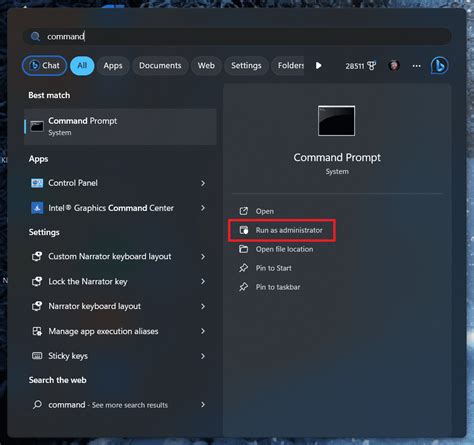Open the user profile avatar
This screenshot has height=445, width=474.
coord(394,65)
